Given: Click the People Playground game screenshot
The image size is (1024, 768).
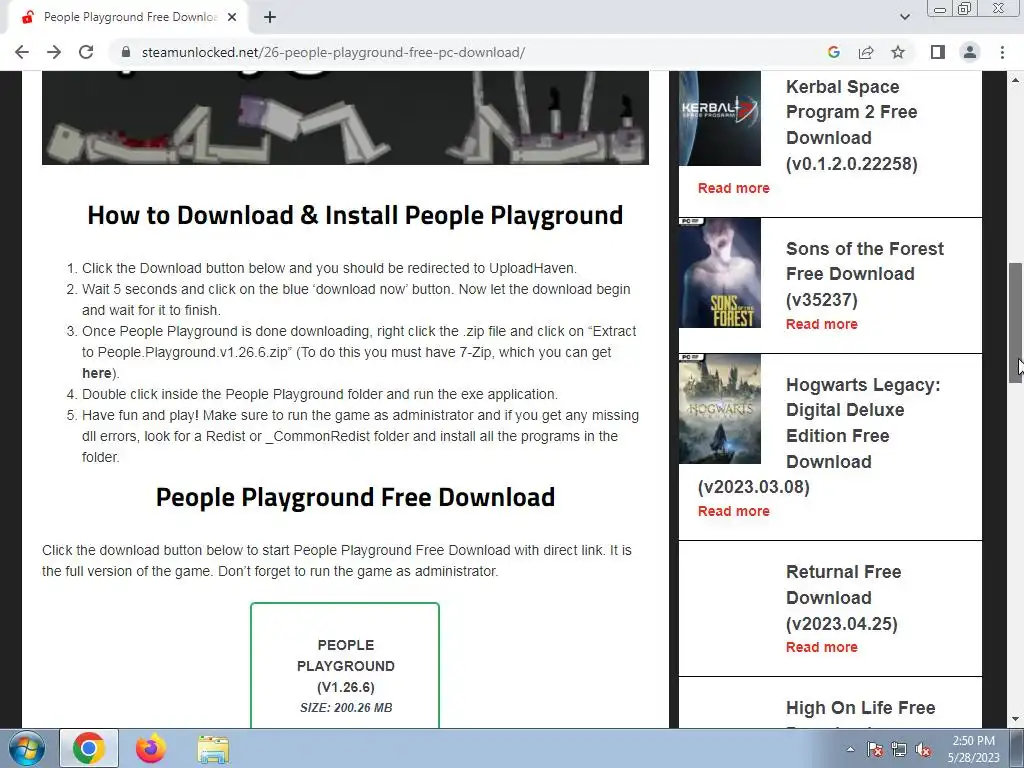Looking at the screenshot, I should [345, 118].
